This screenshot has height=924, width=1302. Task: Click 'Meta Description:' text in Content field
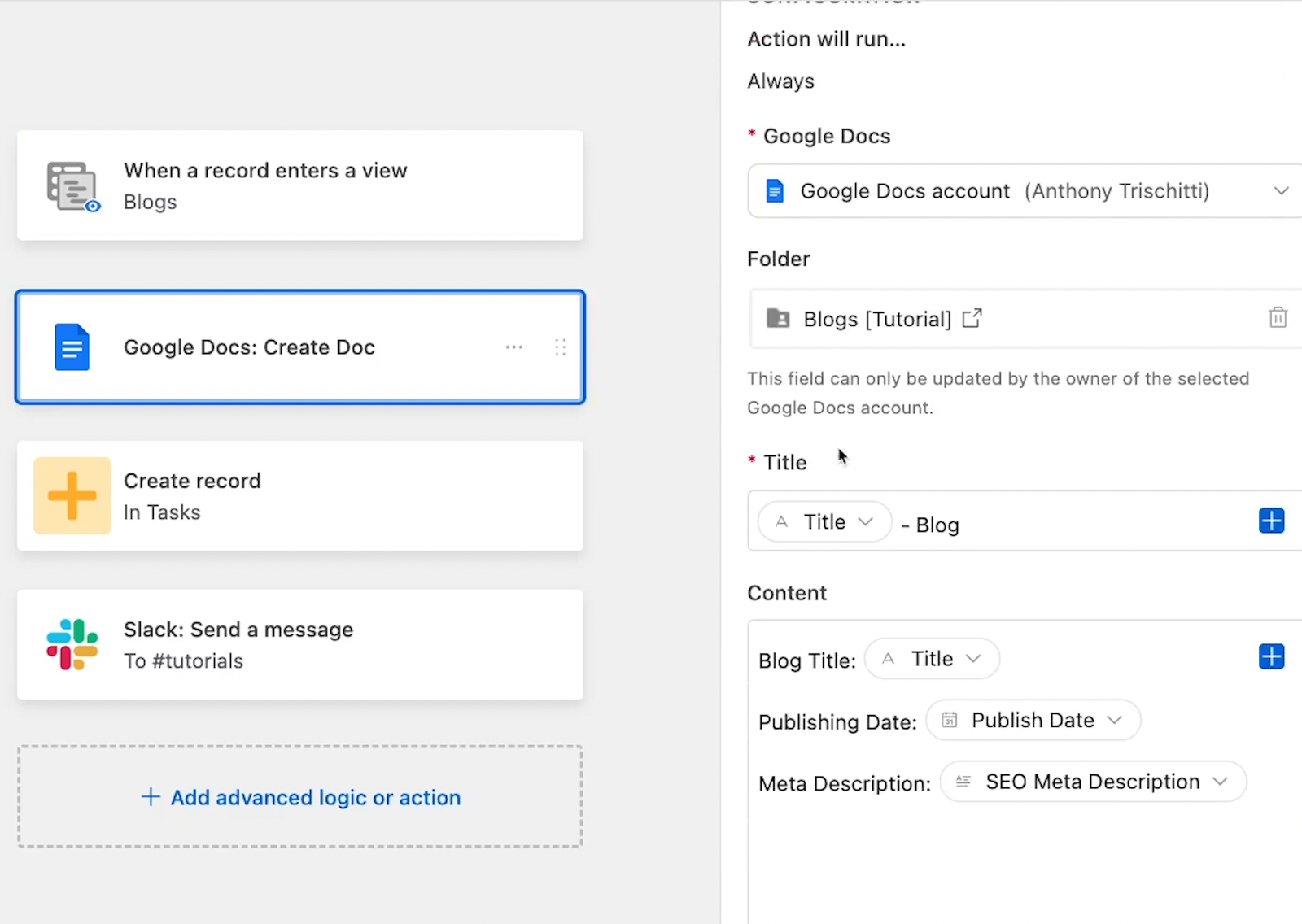pyautogui.click(x=844, y=784)
